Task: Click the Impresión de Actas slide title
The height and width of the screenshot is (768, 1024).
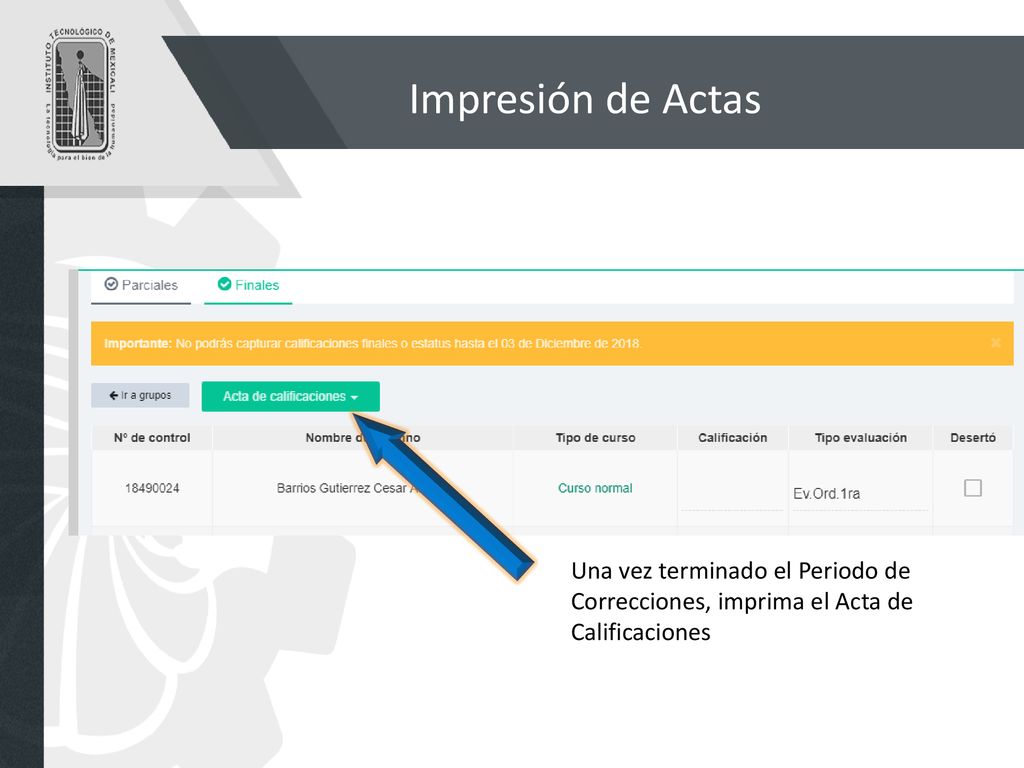Action: [x=585, y=99]
